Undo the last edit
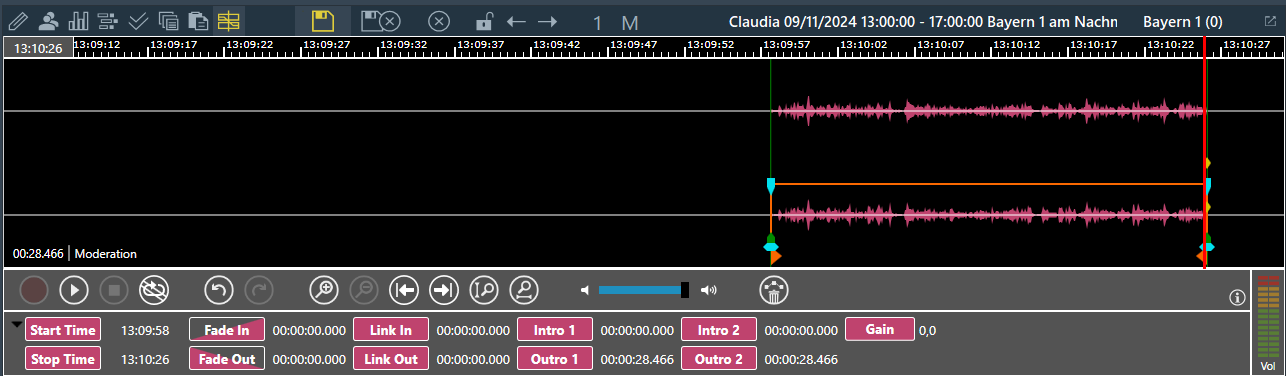The image size is (1286, 376). 219,290
